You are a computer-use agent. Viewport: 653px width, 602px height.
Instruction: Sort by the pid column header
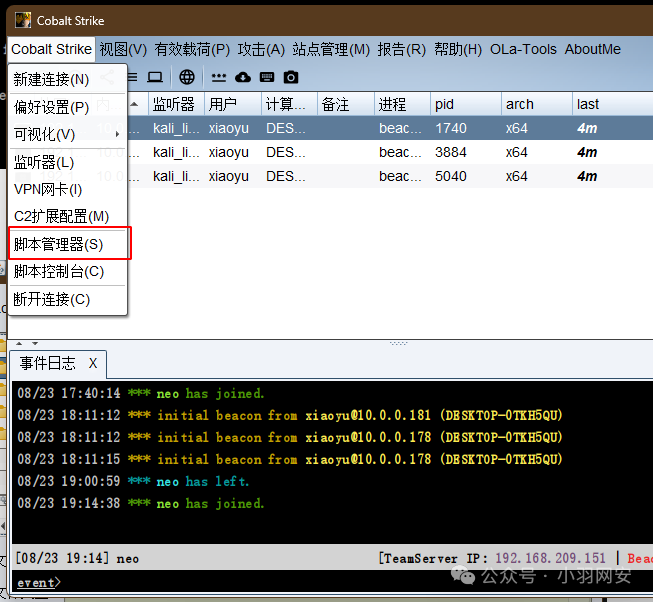[466, 104]
